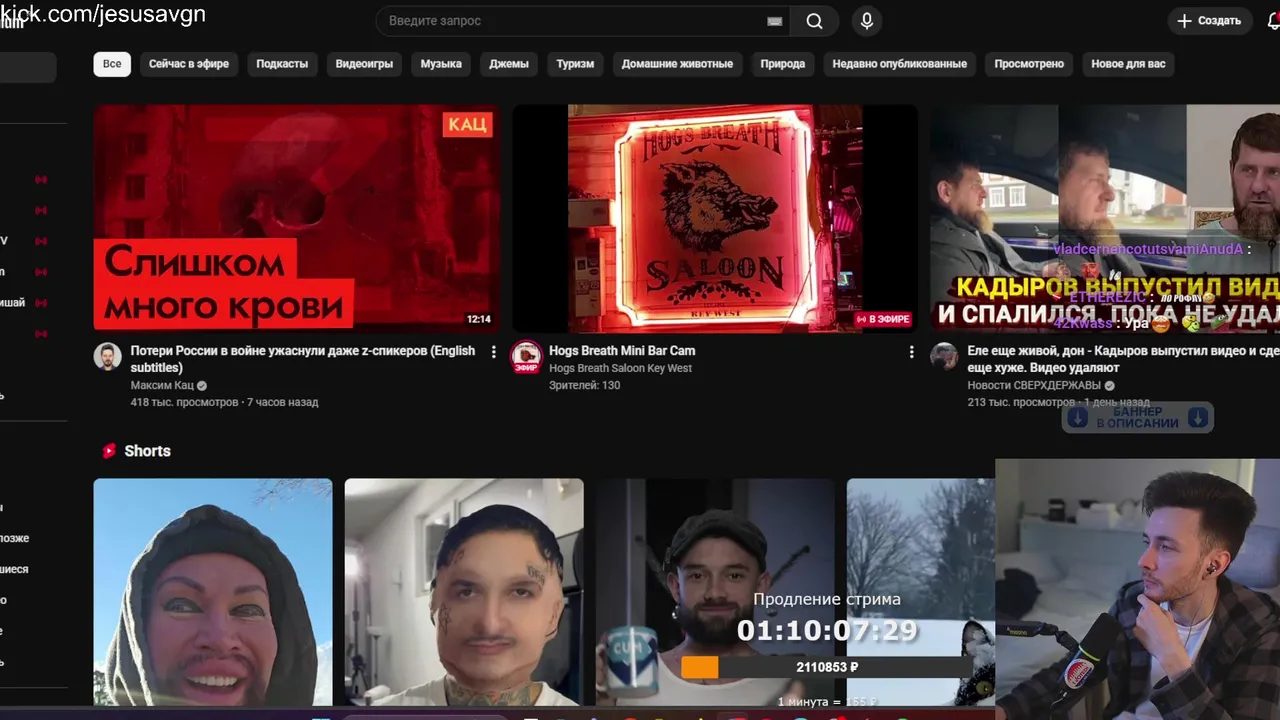1280x720 pixels.
Task: Click the Shorts section heading
Action: (x=147, y=451)
